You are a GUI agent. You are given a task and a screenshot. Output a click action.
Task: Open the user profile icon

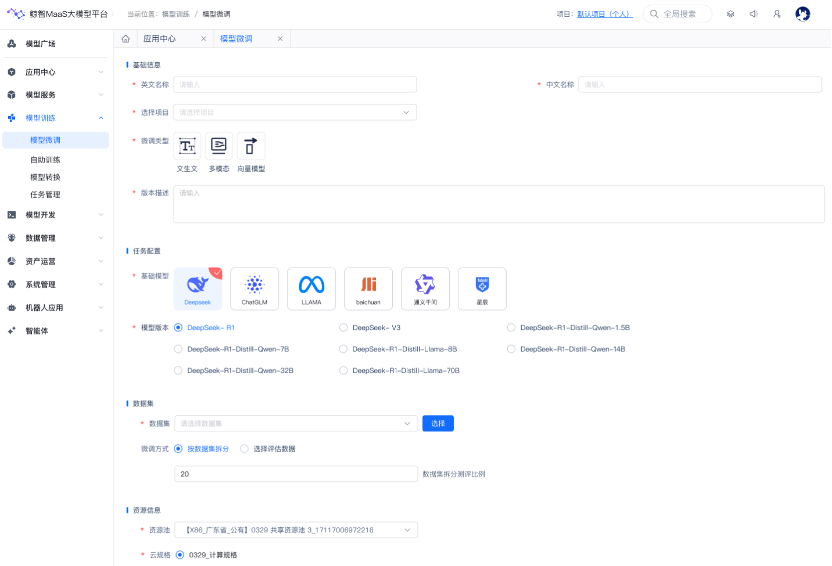777,14
